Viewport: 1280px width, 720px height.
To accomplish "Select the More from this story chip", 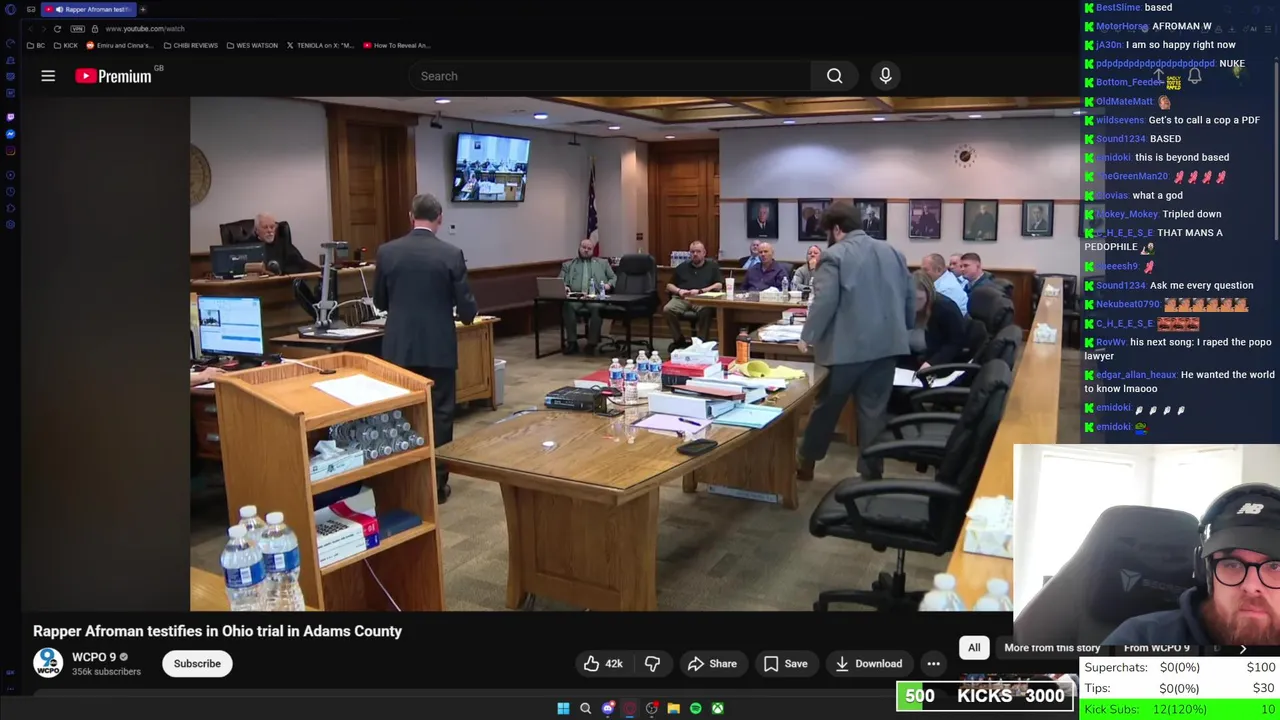I will click(1052, 648).
